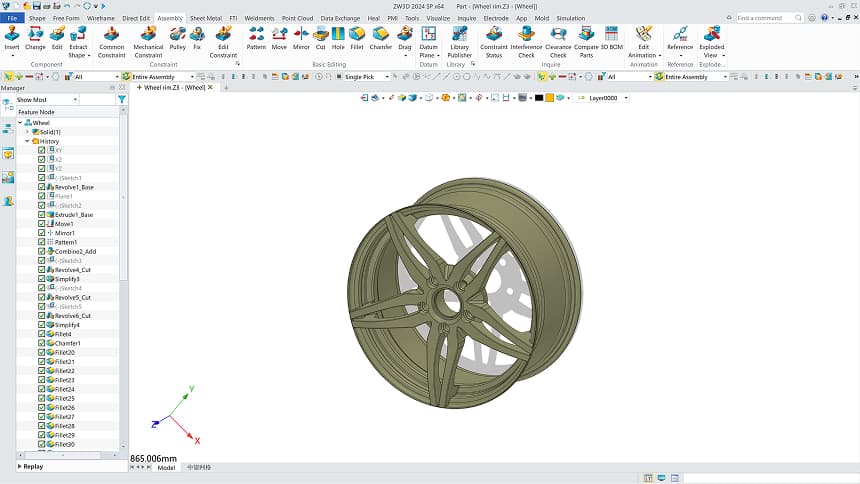The image size is (860, 484).
Task: Click the Replay button
Action: tap(32, 466)
